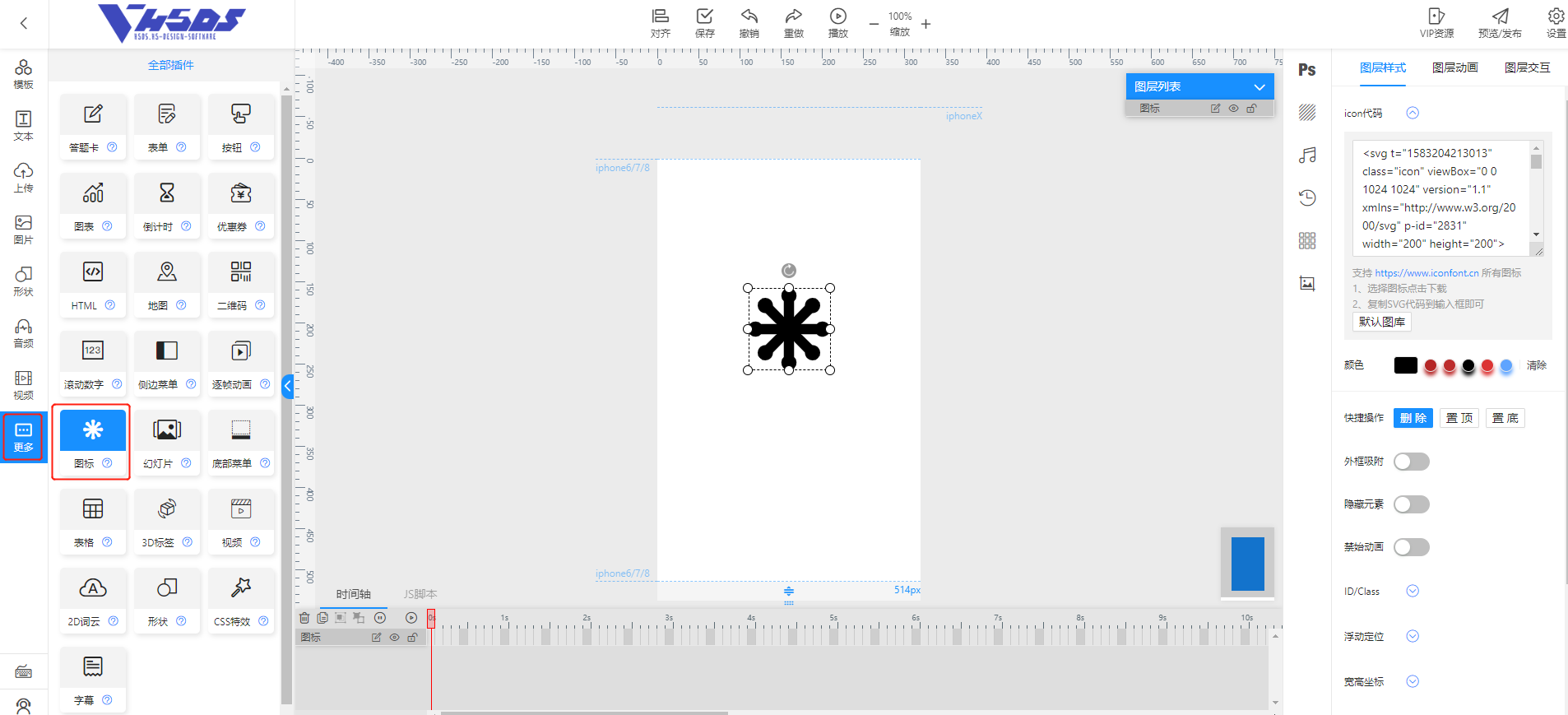The width and height of the screenshot is (1568, 715).
Task: Open the music note panel icon
Action: click(x=1307, y=155)
